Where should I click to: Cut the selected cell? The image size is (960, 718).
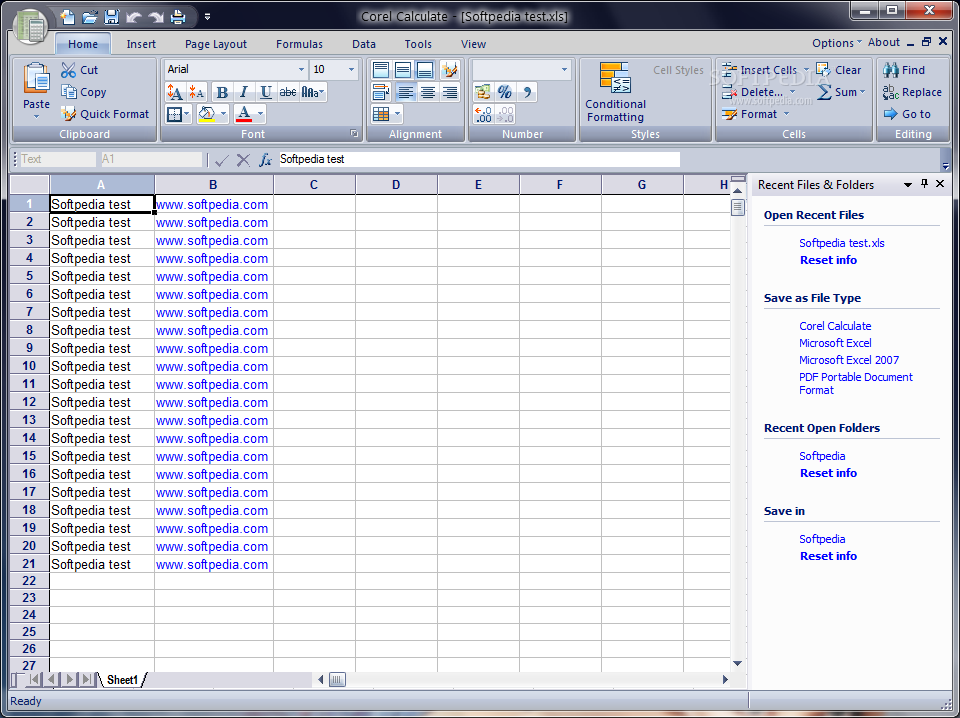coord(79,70)
